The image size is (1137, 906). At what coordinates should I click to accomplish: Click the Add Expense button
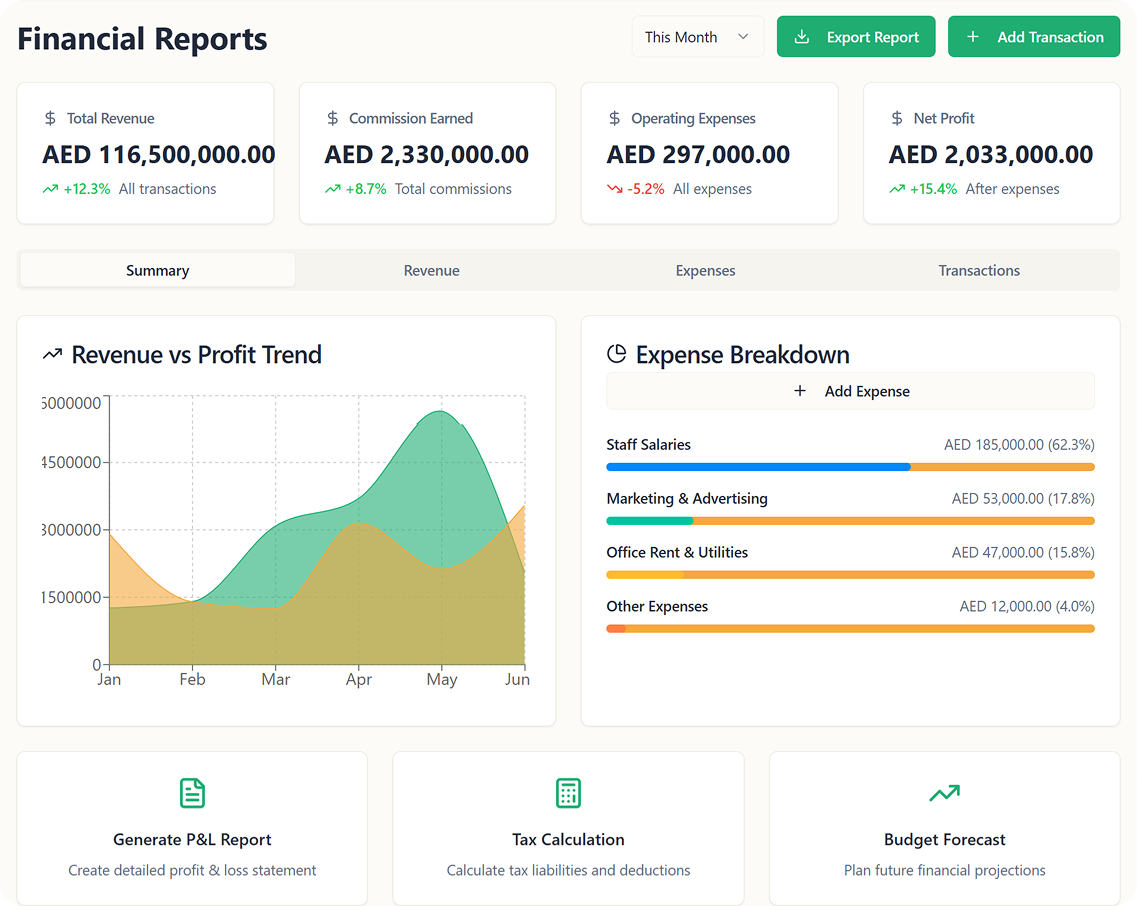[850, 391]
